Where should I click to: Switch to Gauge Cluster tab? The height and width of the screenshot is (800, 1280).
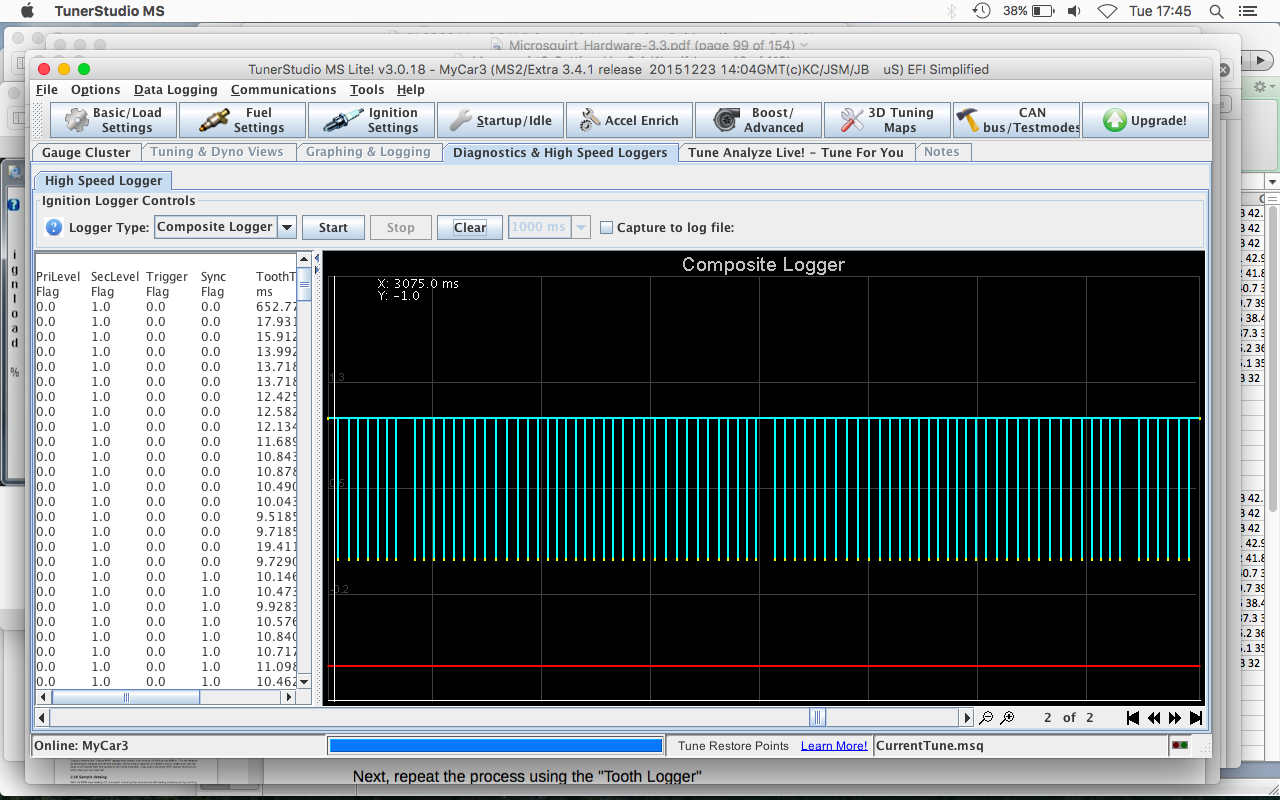pos(86,152)
